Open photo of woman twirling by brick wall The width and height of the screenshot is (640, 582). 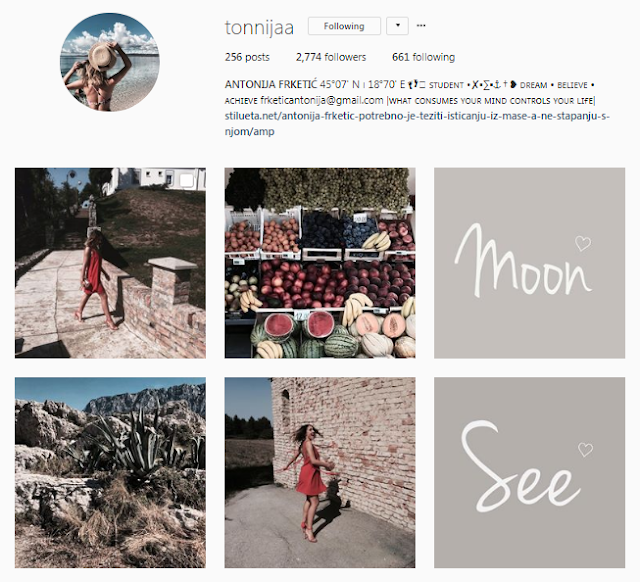(320, 473)
